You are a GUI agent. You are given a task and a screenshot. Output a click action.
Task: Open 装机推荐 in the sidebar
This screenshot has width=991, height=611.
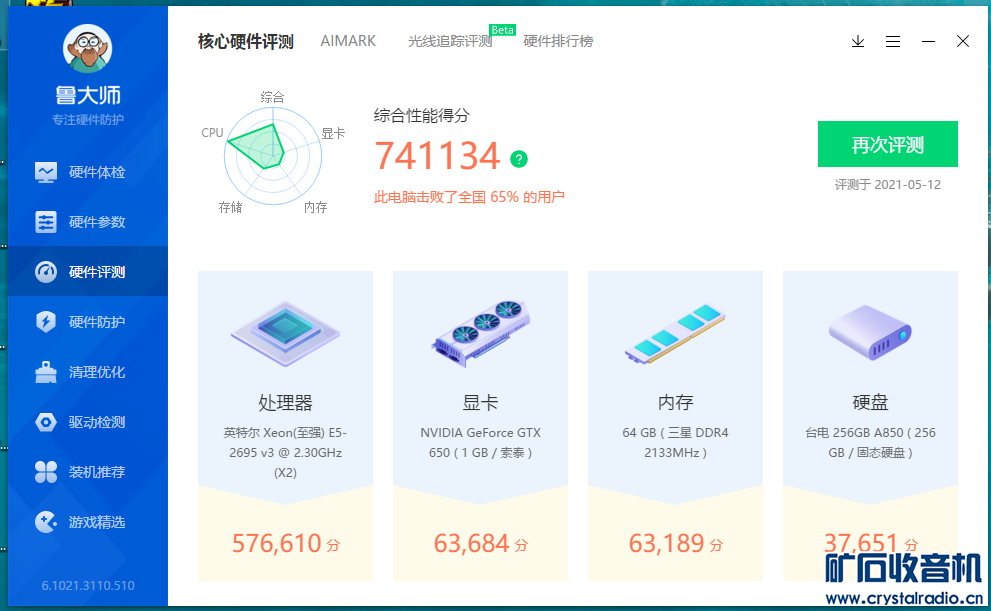tap(88, 471)
